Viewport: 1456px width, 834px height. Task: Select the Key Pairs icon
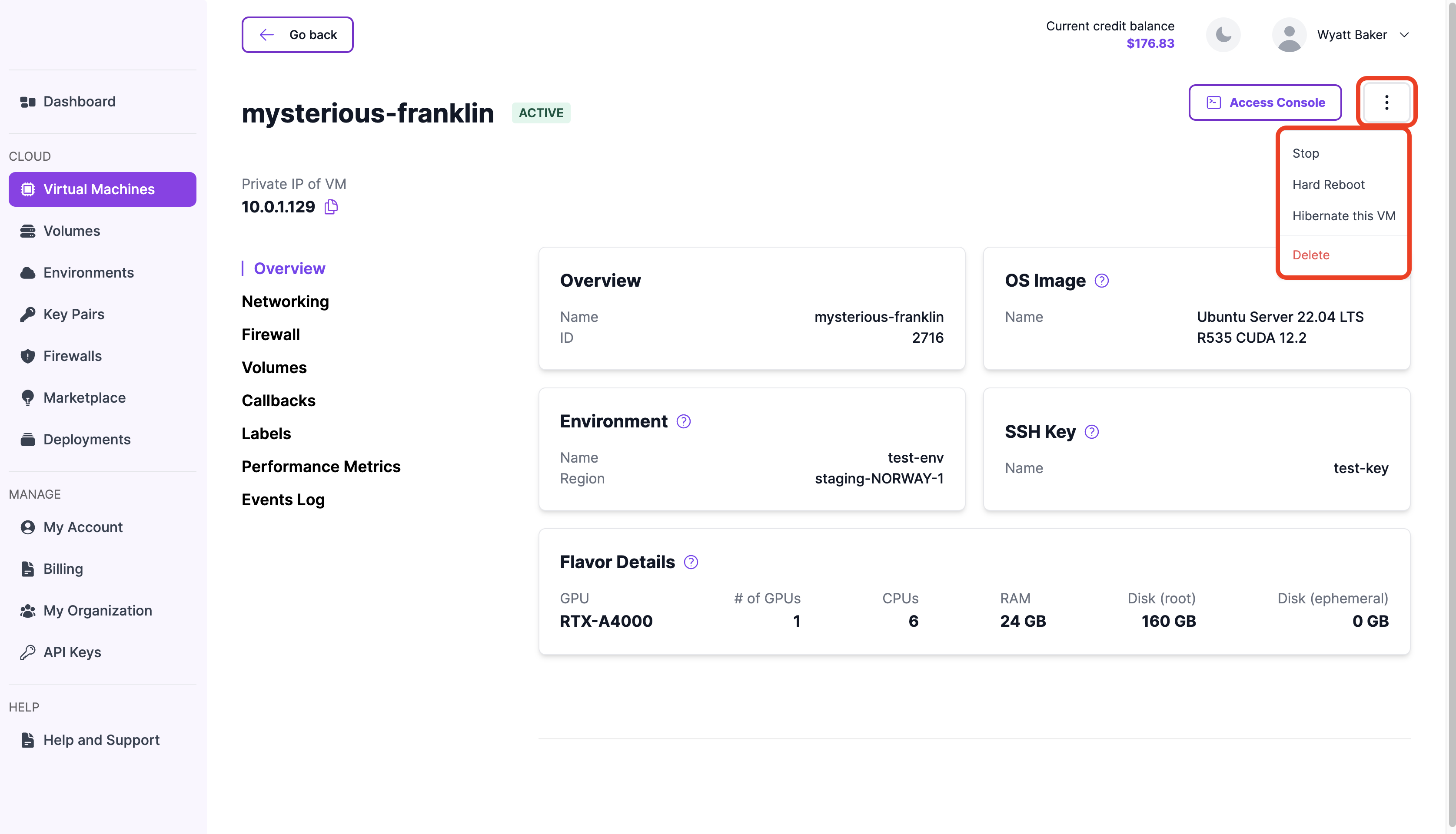coord(27,314)
